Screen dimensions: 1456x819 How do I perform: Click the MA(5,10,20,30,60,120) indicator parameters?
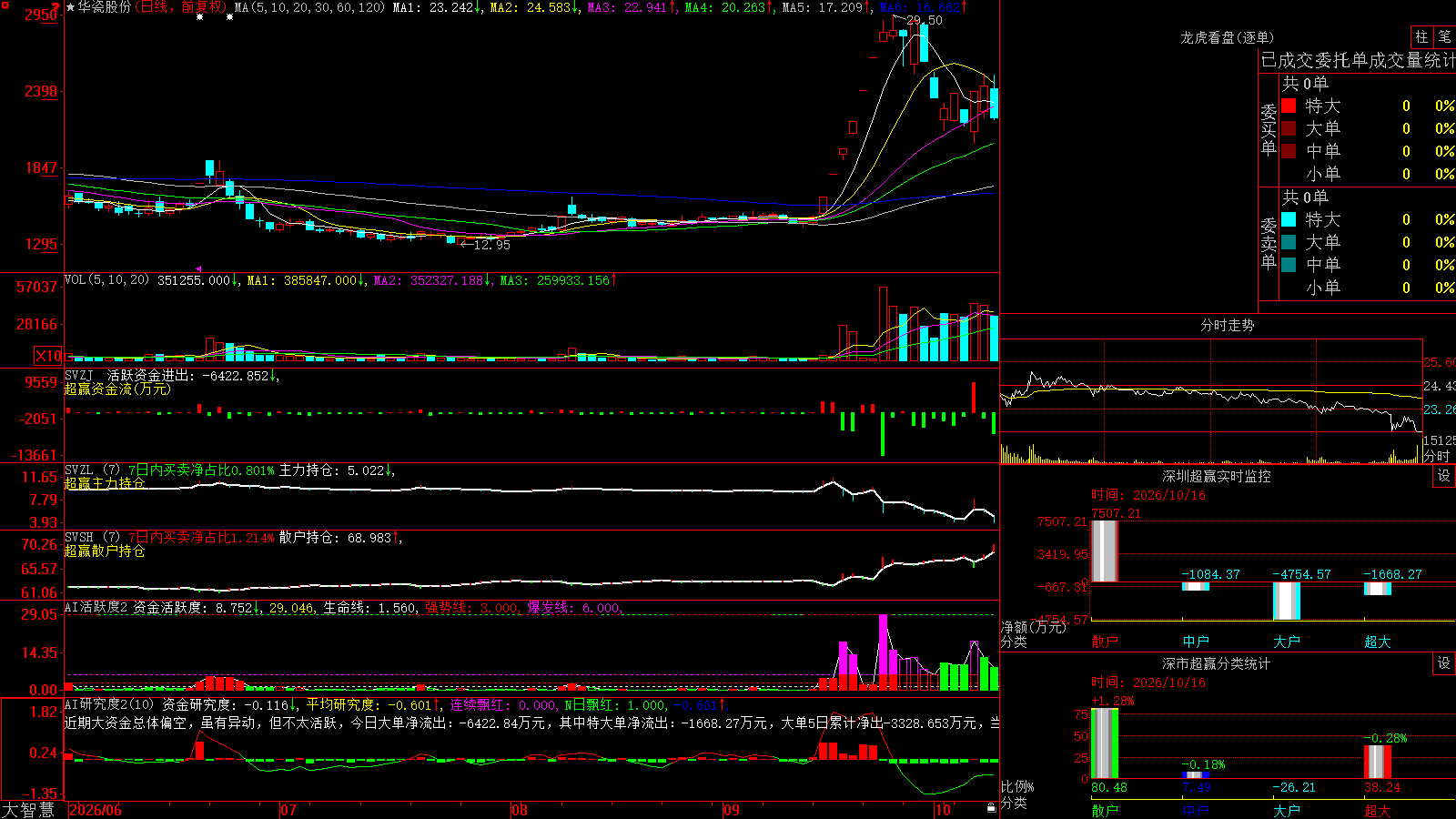coord(310,7)
